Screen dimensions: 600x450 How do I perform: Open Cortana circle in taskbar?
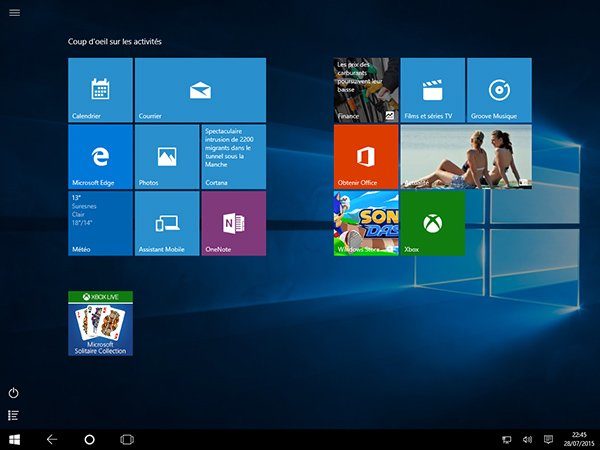coord(89,440)
